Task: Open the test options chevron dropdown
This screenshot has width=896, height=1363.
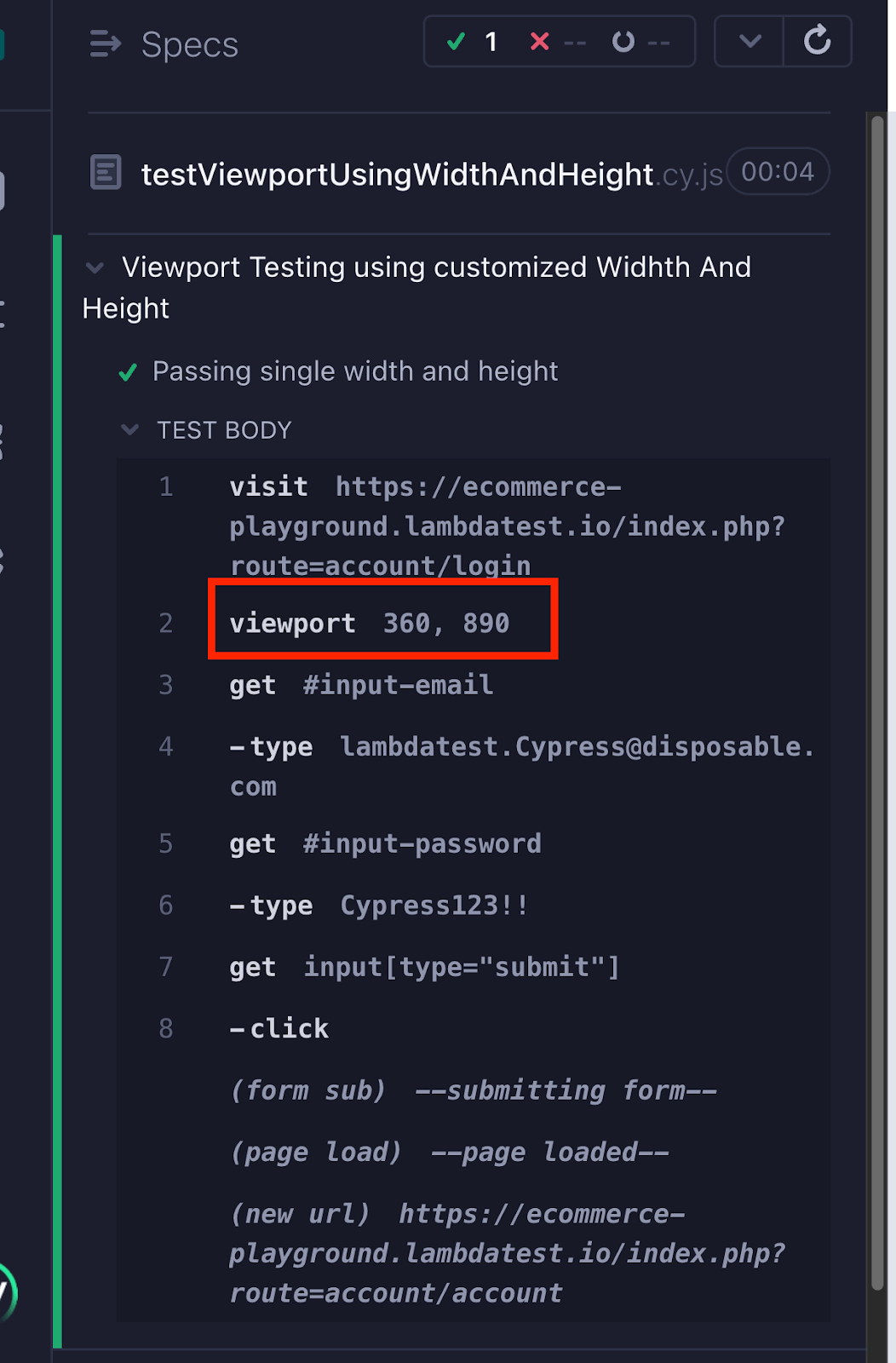Action: (750, 41)
